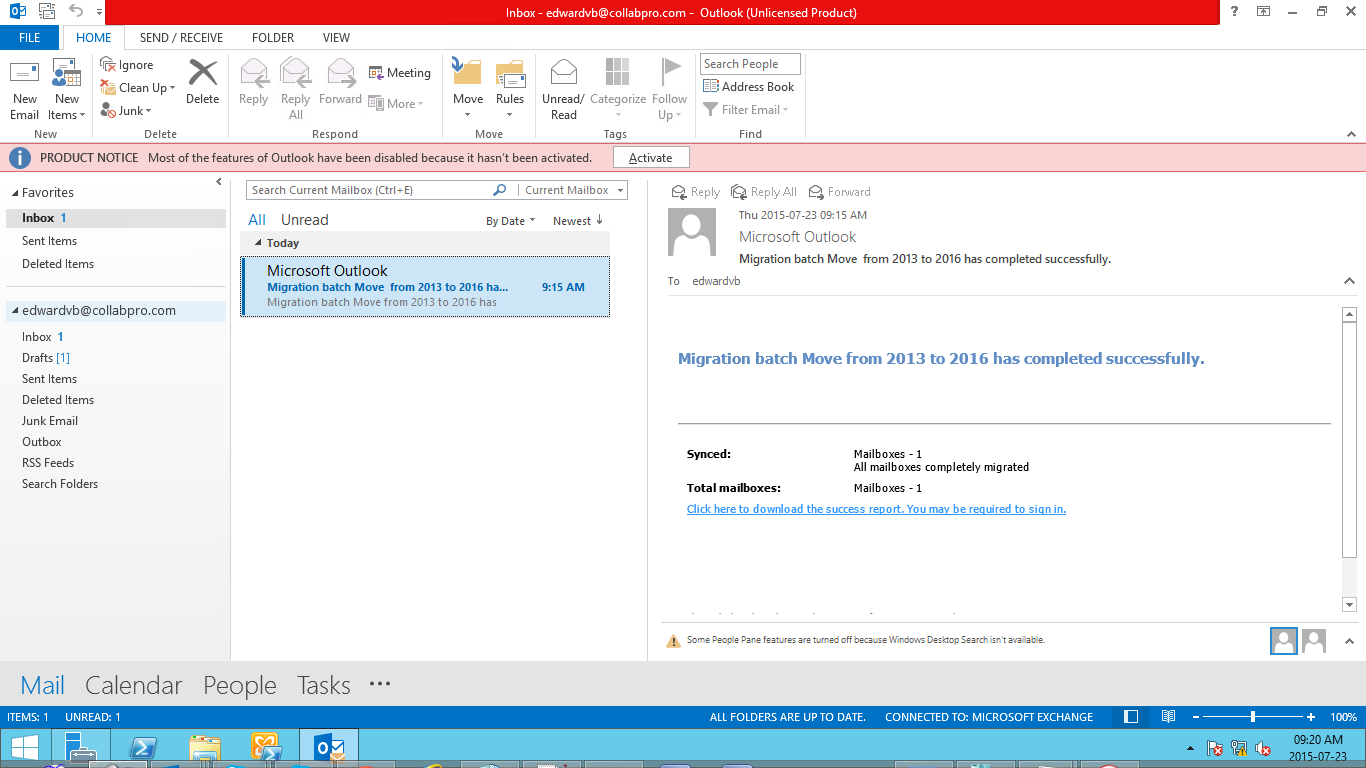
Task: Switch to the VIEW tab
Action: coord(336,38)
